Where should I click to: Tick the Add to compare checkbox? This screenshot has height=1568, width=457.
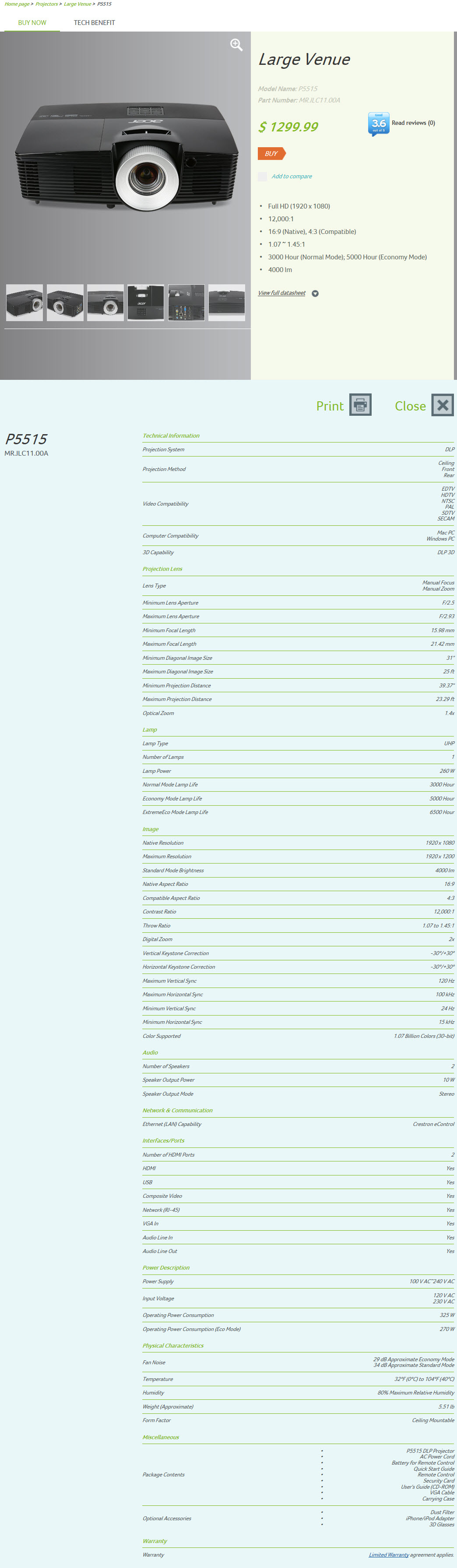pyautogui.click(x=262, y=177)
